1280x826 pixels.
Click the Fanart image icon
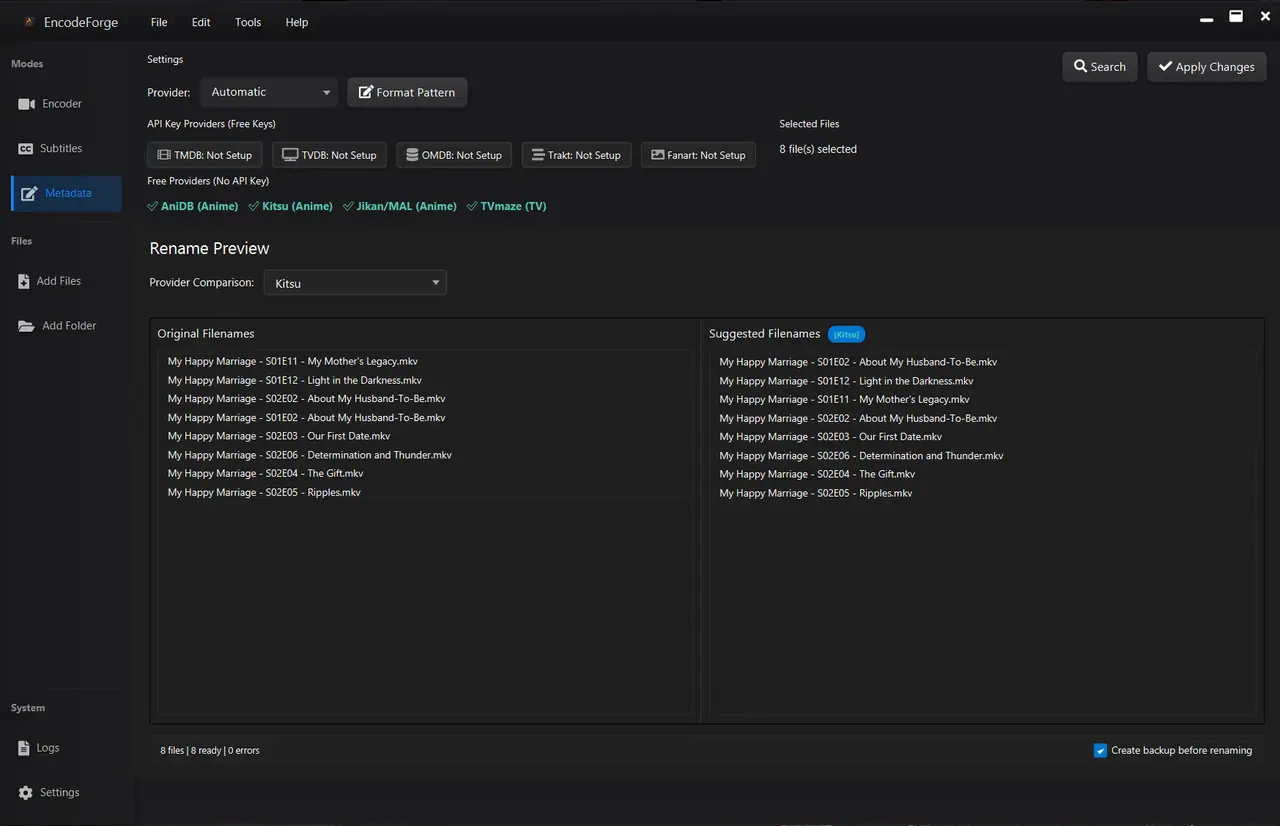pos(658,155)
